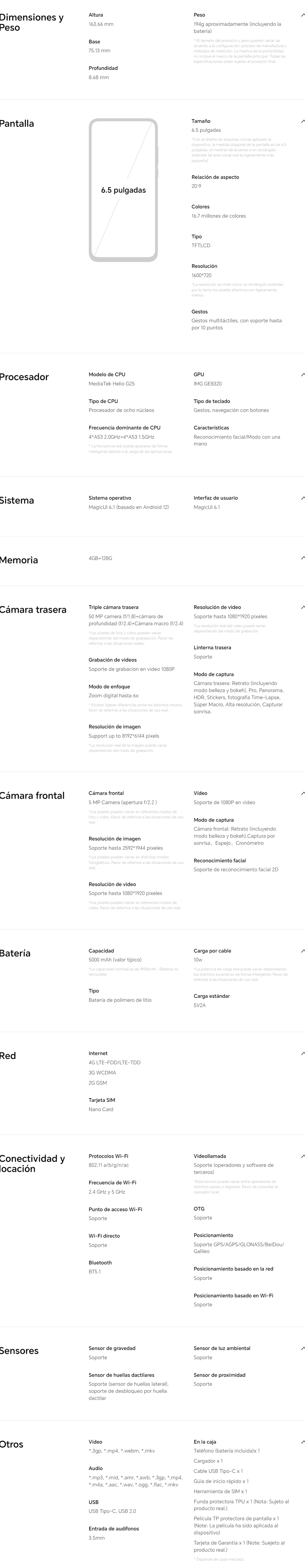Collapse the Red section chevron
This screenshot has height=1568, width=305.
(x=302, y=1054)
